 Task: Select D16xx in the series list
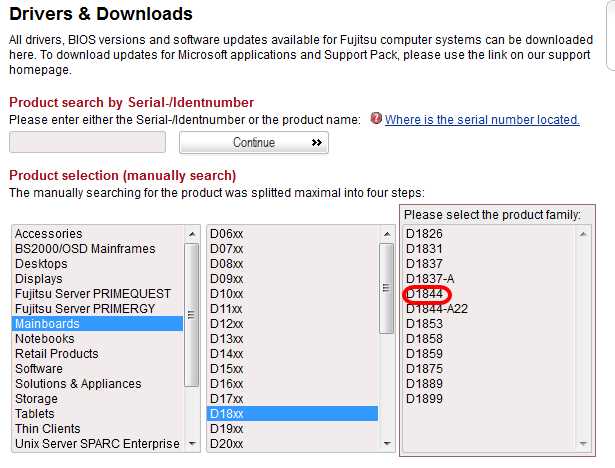292,384
